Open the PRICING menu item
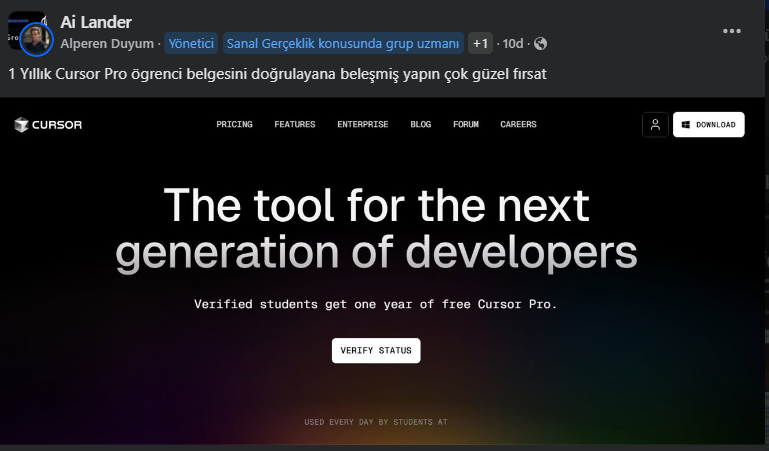Viewport: 769px width, 451px height. (234, 125)
